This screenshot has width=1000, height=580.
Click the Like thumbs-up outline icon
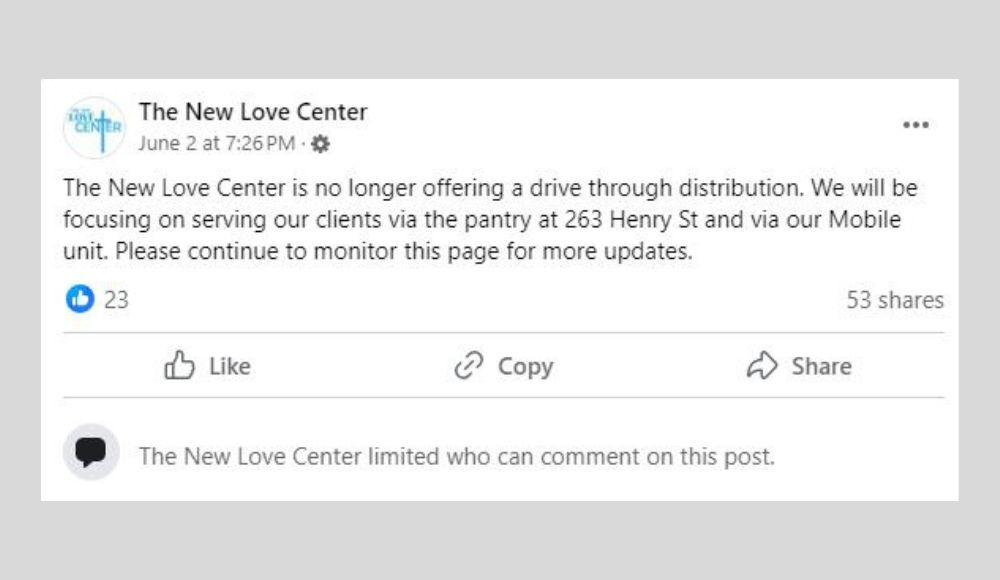179,366
